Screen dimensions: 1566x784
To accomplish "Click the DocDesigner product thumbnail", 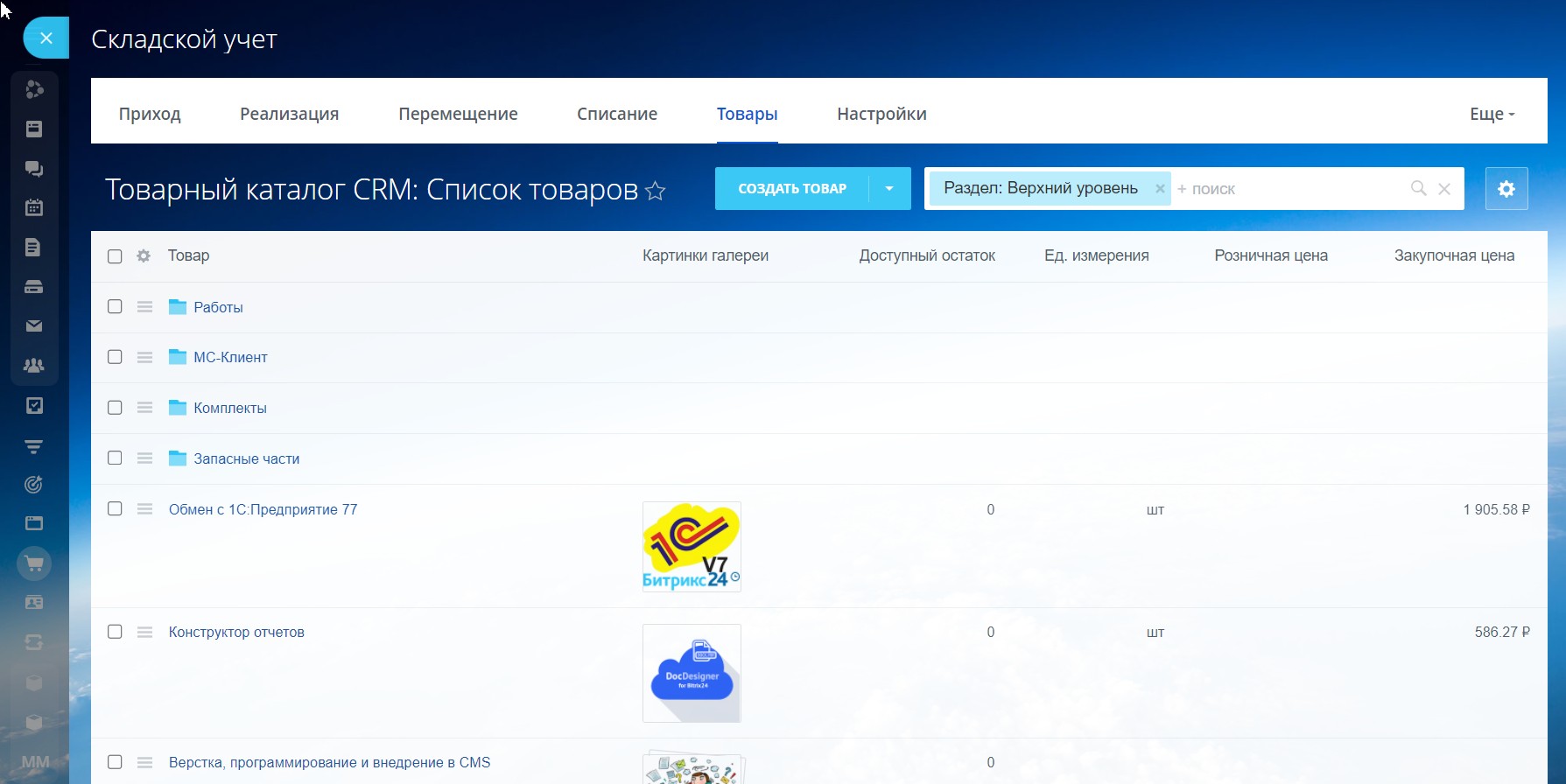I will [x=692, y=673].
